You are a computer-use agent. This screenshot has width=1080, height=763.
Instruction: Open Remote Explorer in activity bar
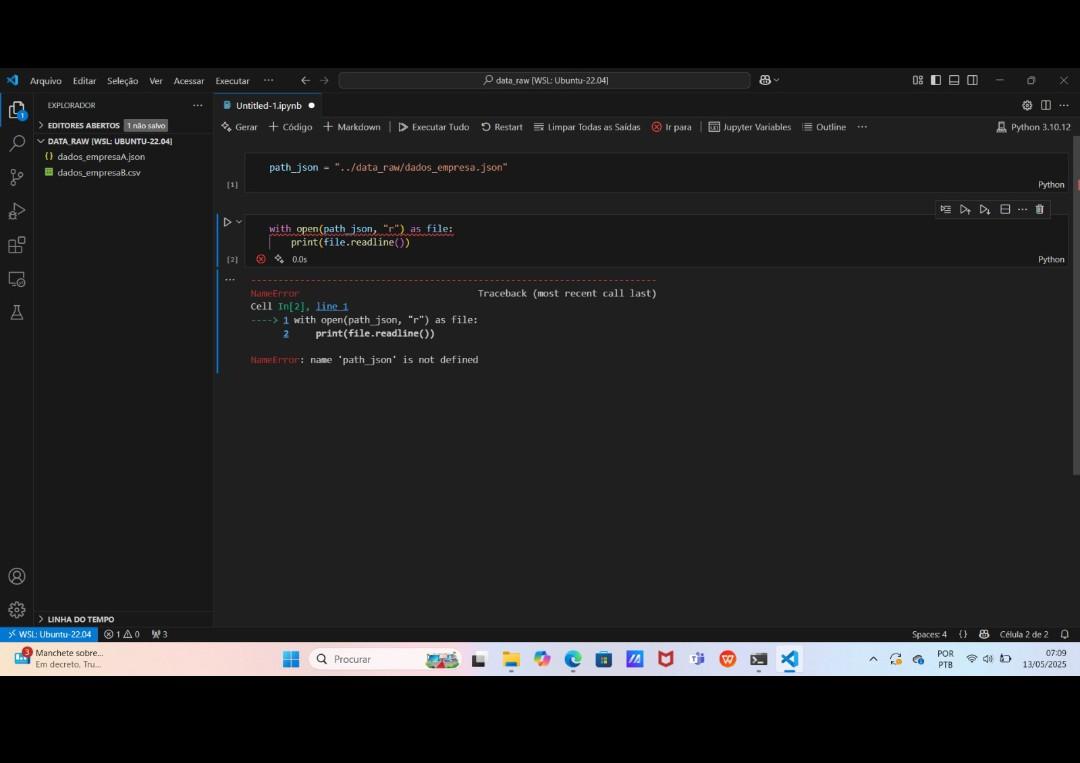pyautogui.click(x=17, y=279)
